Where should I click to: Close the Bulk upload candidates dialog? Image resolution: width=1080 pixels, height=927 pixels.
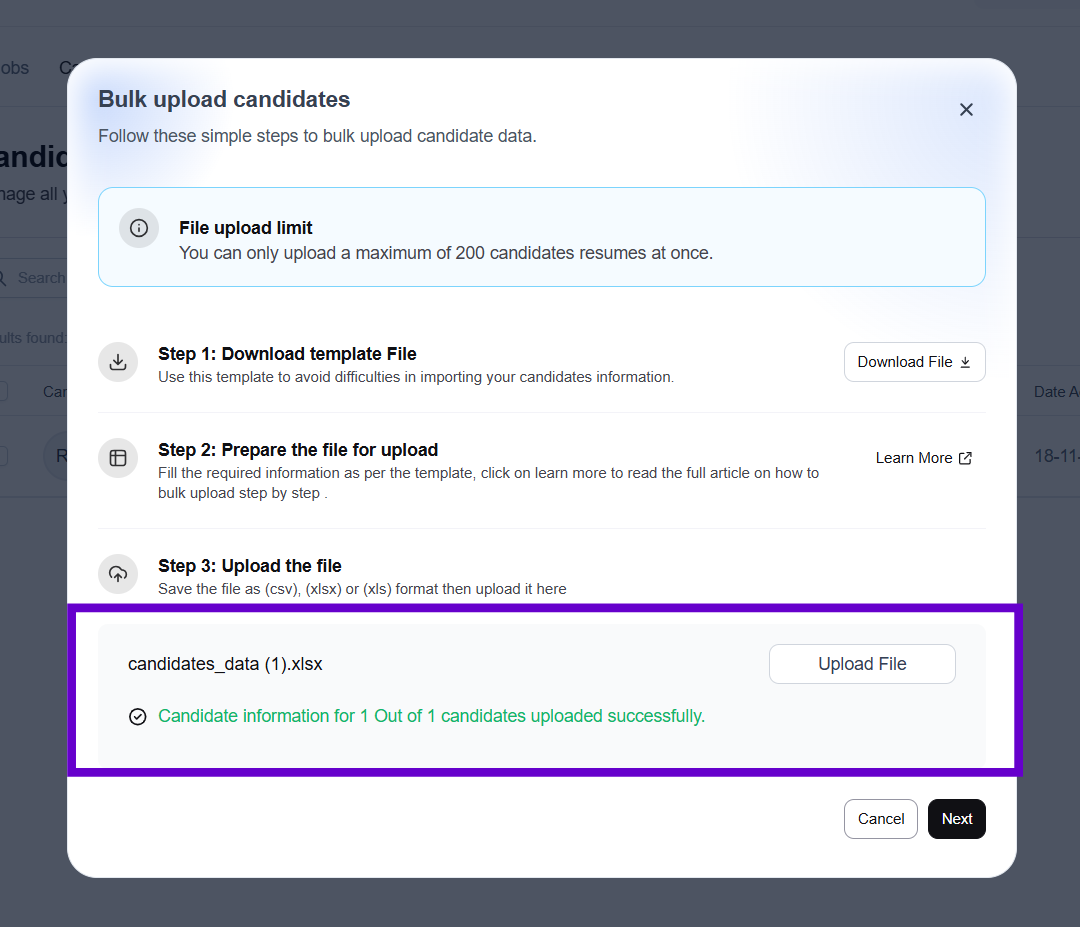coord(966,110)
